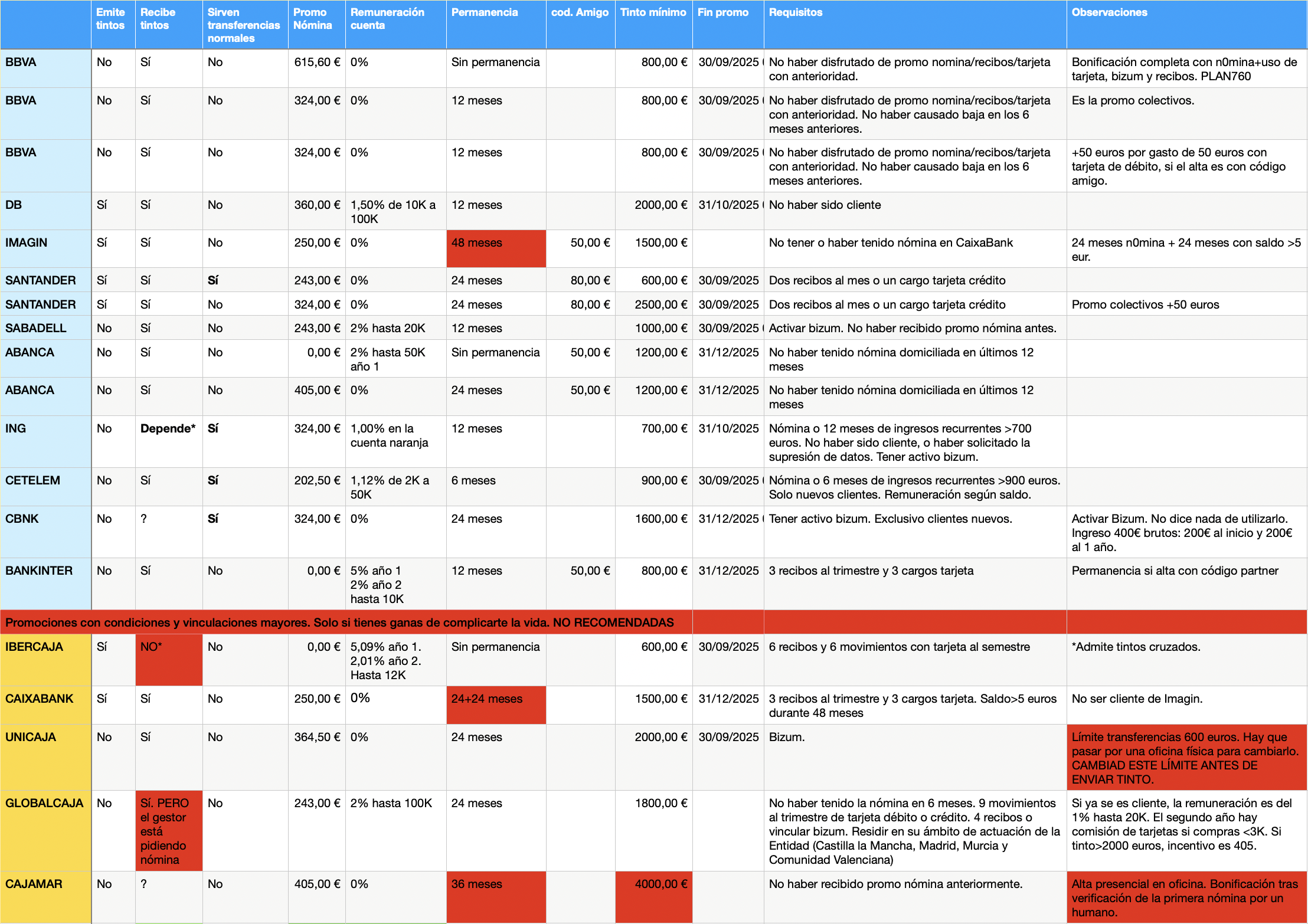Select the '2% hasta 100K' cell

tap(396, 831)
